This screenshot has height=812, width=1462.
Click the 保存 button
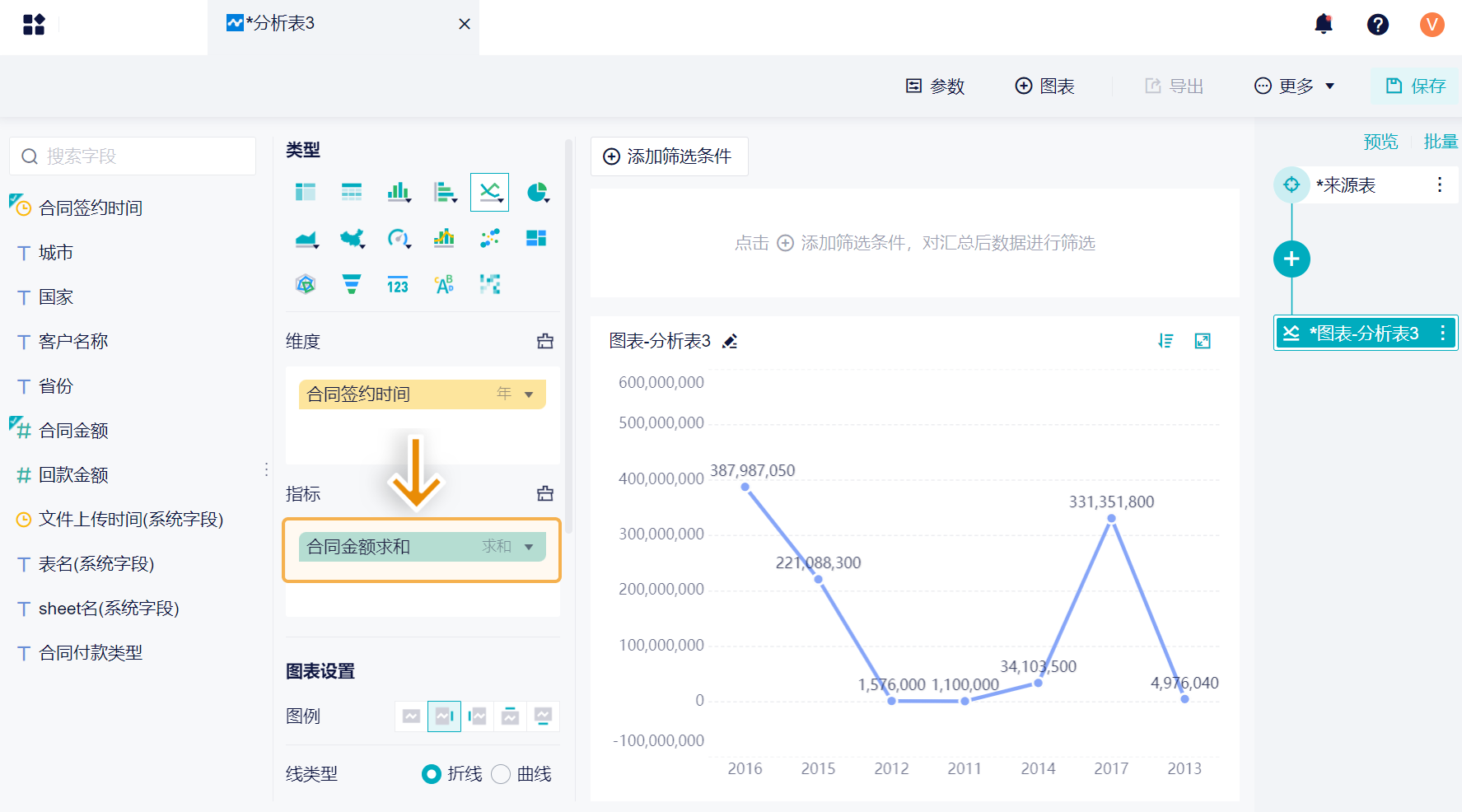point(1415,86)
